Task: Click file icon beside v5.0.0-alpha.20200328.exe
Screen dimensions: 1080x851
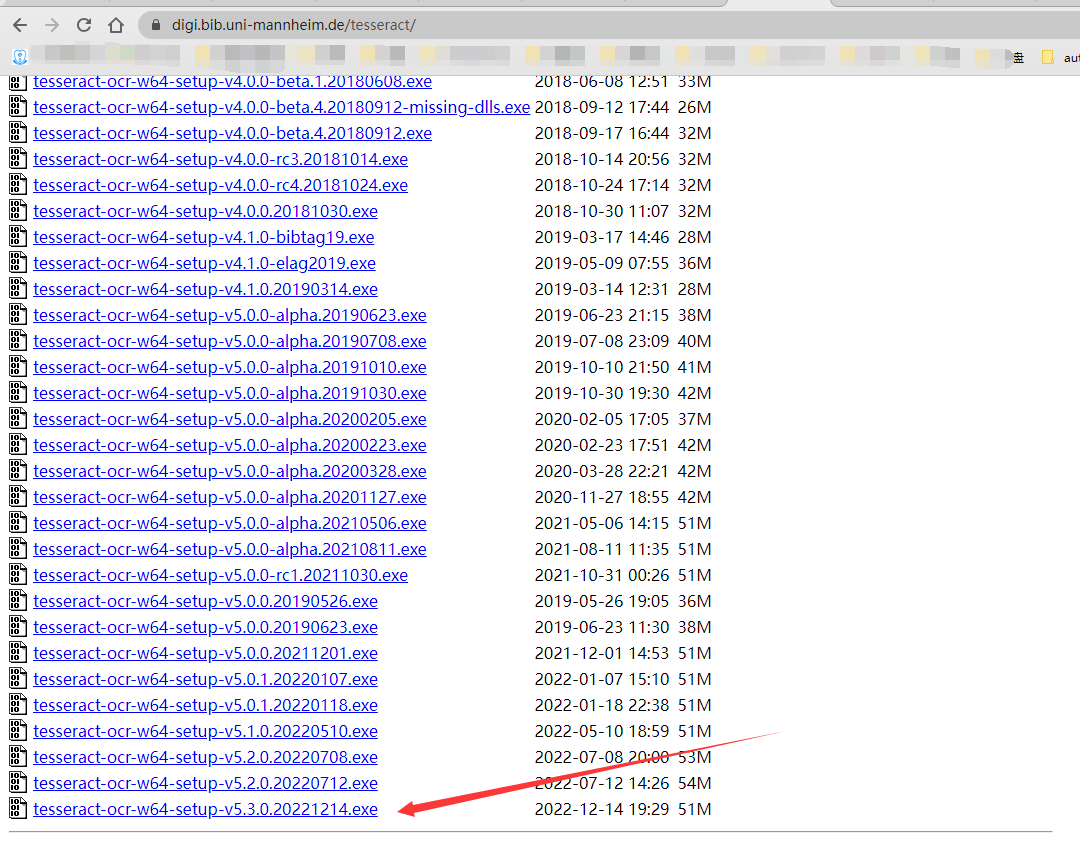Action: coord(18,471)
